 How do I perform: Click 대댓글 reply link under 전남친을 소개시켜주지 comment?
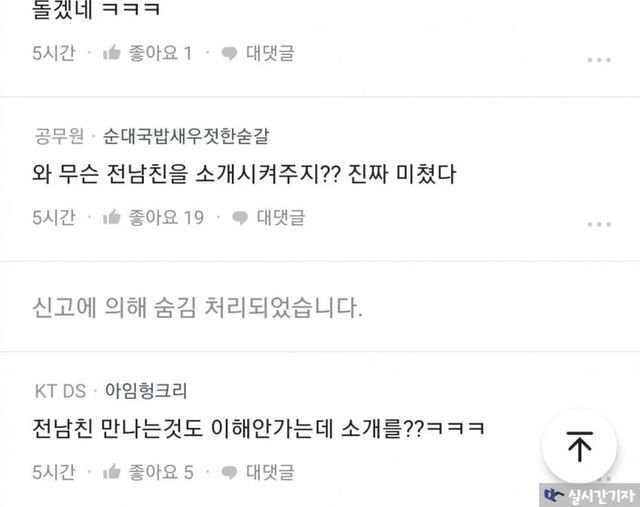pos(281,217)
